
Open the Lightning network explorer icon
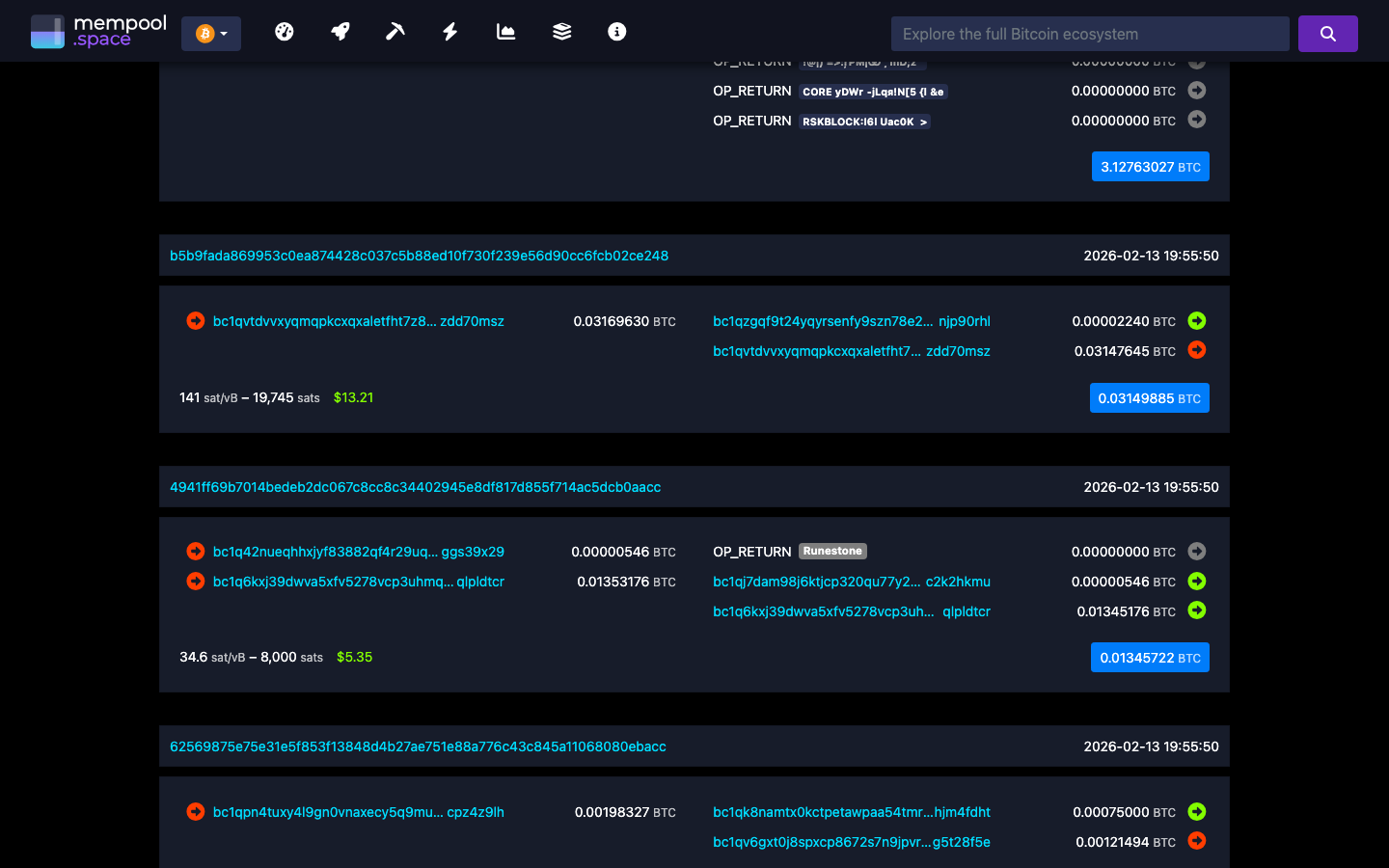point(449,31)
